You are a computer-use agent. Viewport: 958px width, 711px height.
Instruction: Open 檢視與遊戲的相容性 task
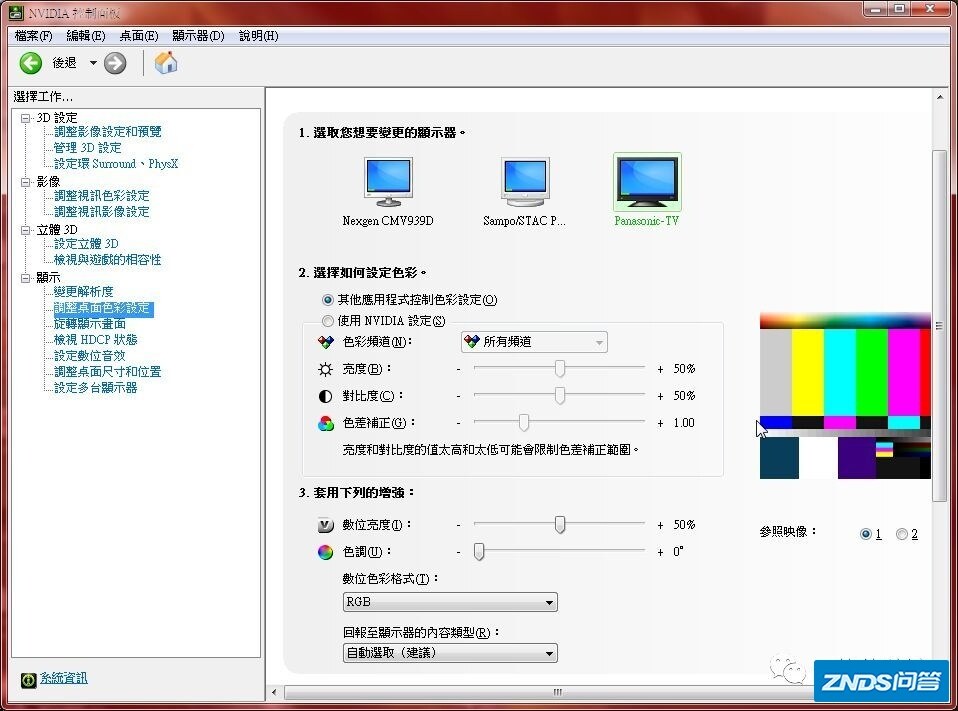tap(108, 260)
